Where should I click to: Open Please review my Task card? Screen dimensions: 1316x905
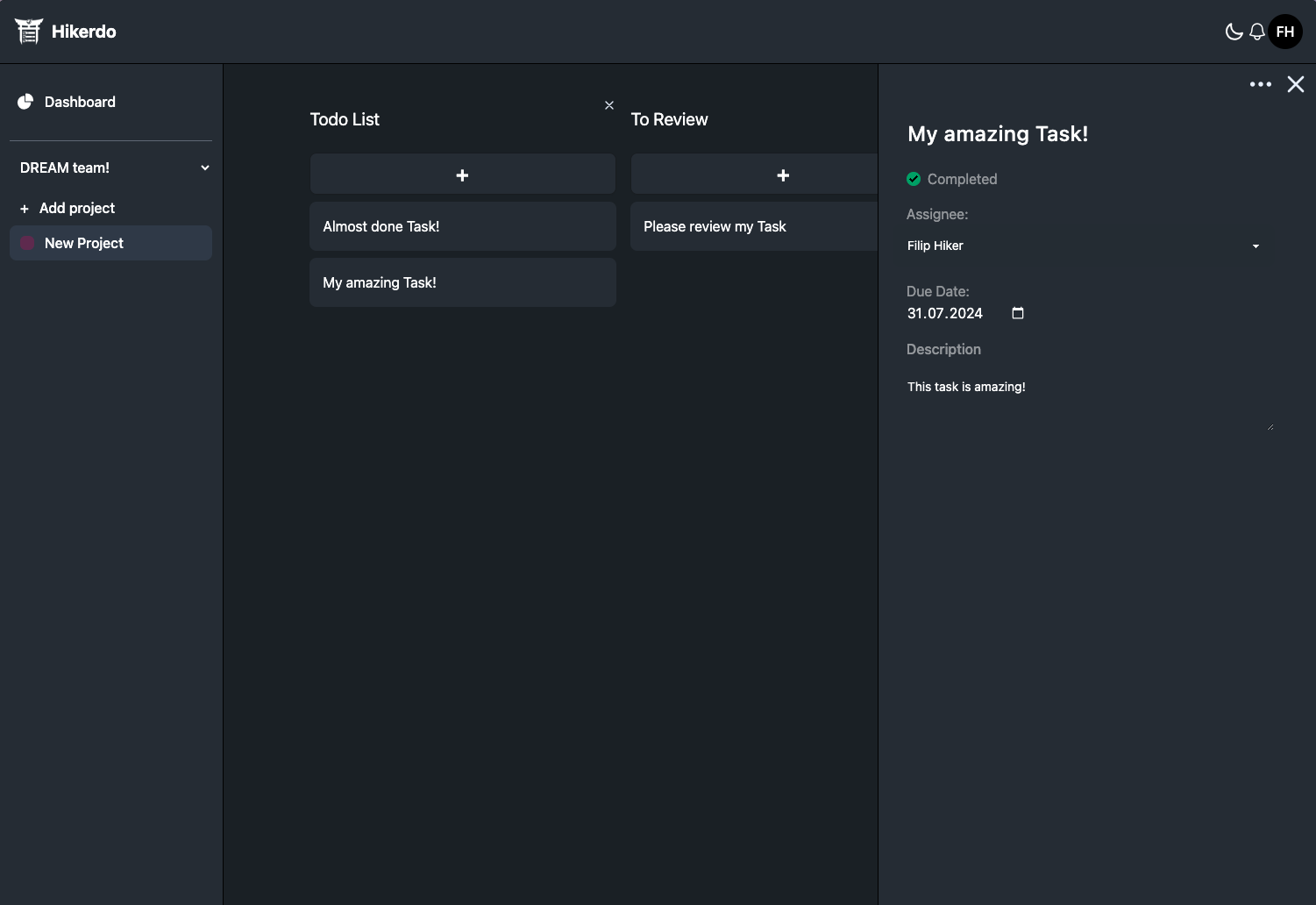[754, 226]
